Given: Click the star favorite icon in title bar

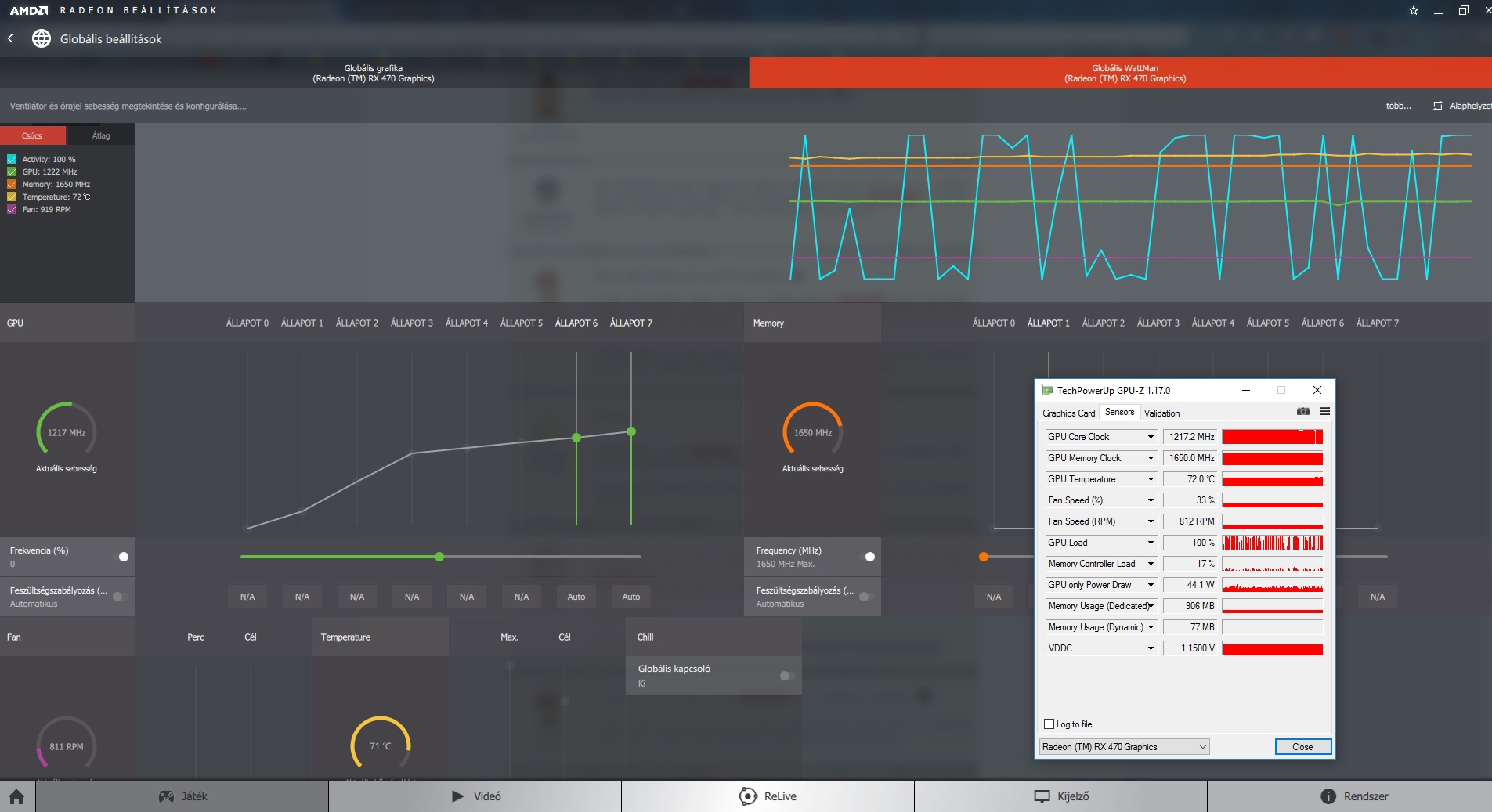Looking at the screenshot, I should [1414, 10].
